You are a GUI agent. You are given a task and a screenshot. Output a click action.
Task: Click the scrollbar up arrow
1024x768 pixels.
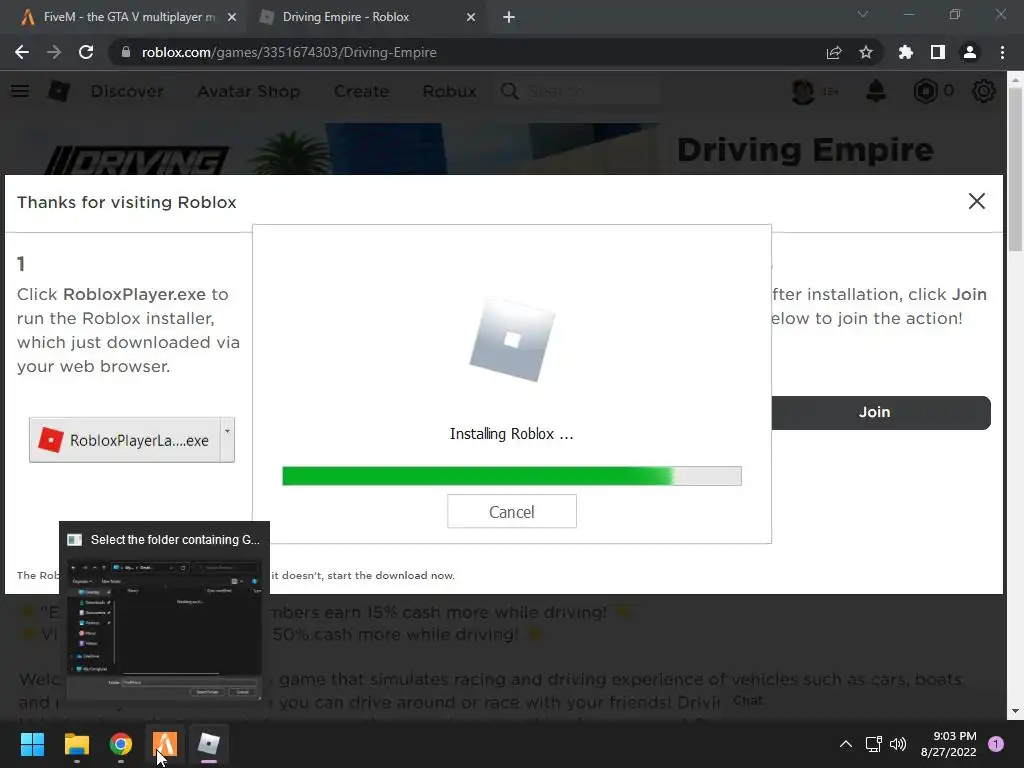pos(1015,80)
